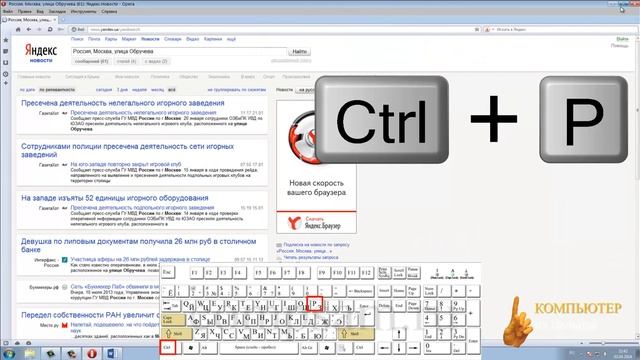Screen dimensions: 640x360
Task: Navigate back with the back arrow
Action: coord(29,29)
